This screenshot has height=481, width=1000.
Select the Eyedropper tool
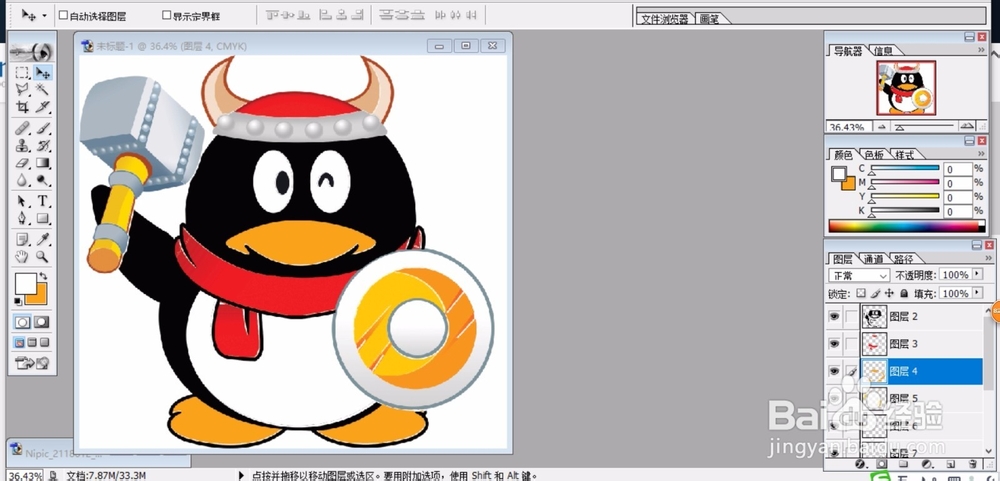coord(43,240)
